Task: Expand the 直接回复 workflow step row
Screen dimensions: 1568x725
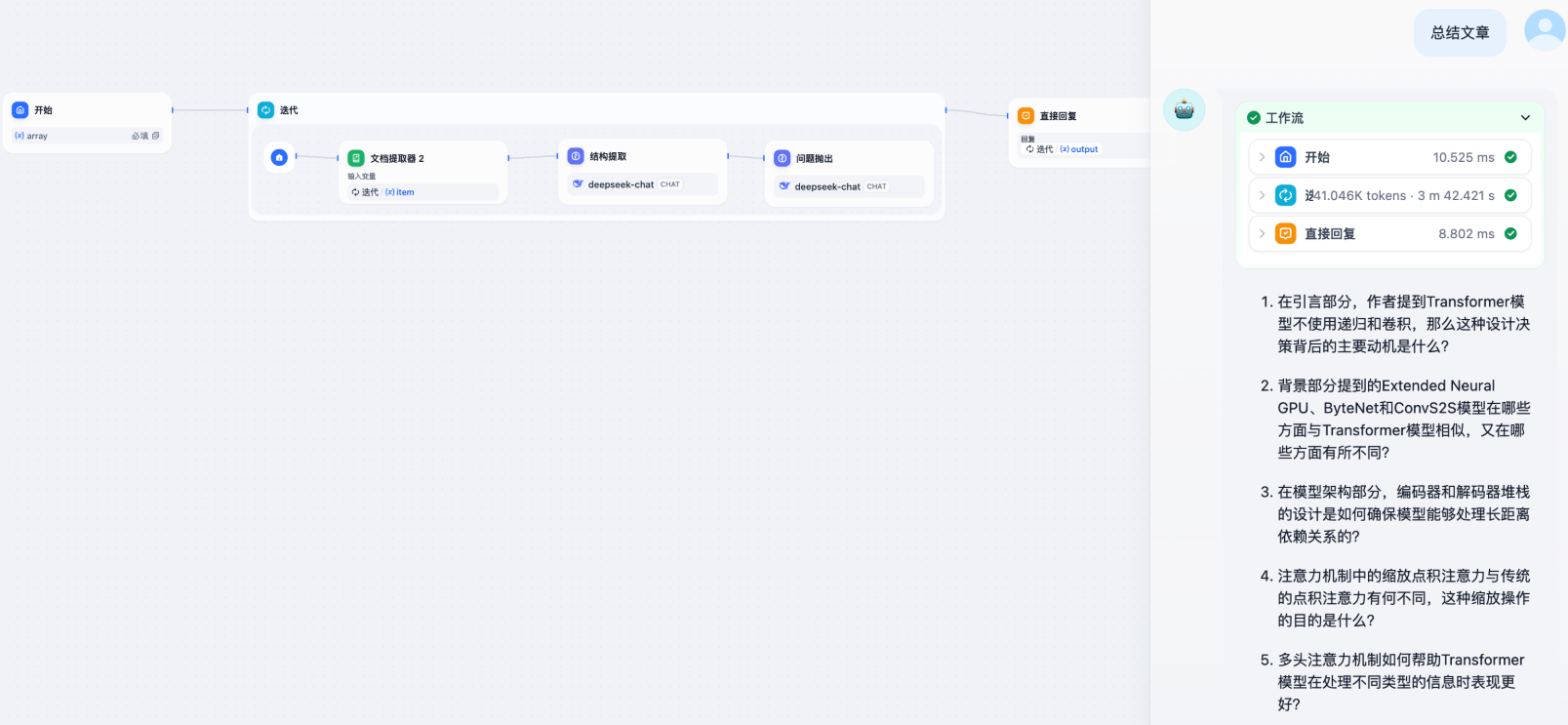Action: pyautogui.click(x=1389, y=233)
